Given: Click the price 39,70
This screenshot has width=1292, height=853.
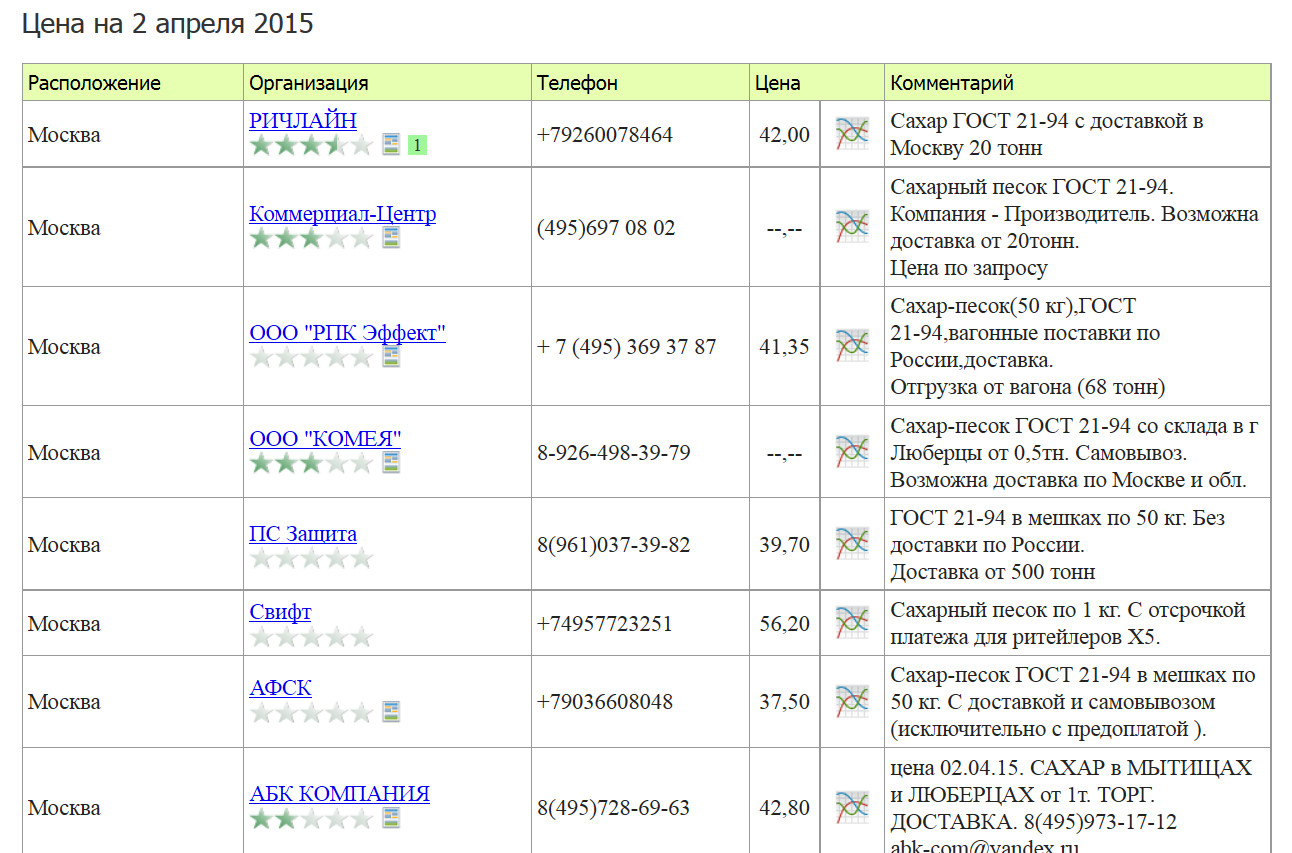Looking at the screenshot, I should (x=785, y=545).
